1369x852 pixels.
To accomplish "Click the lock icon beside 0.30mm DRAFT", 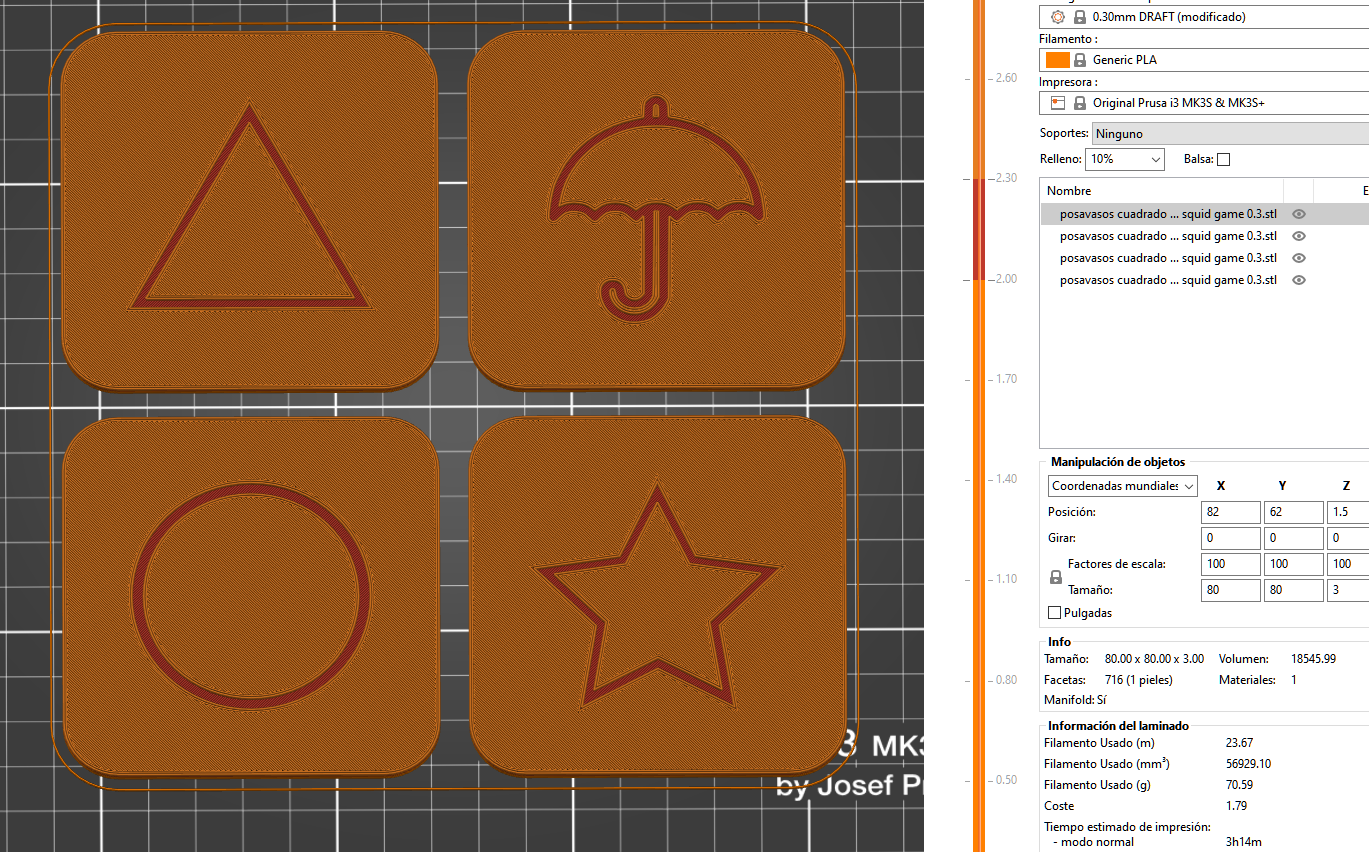I will click(x=1080, y=17).
